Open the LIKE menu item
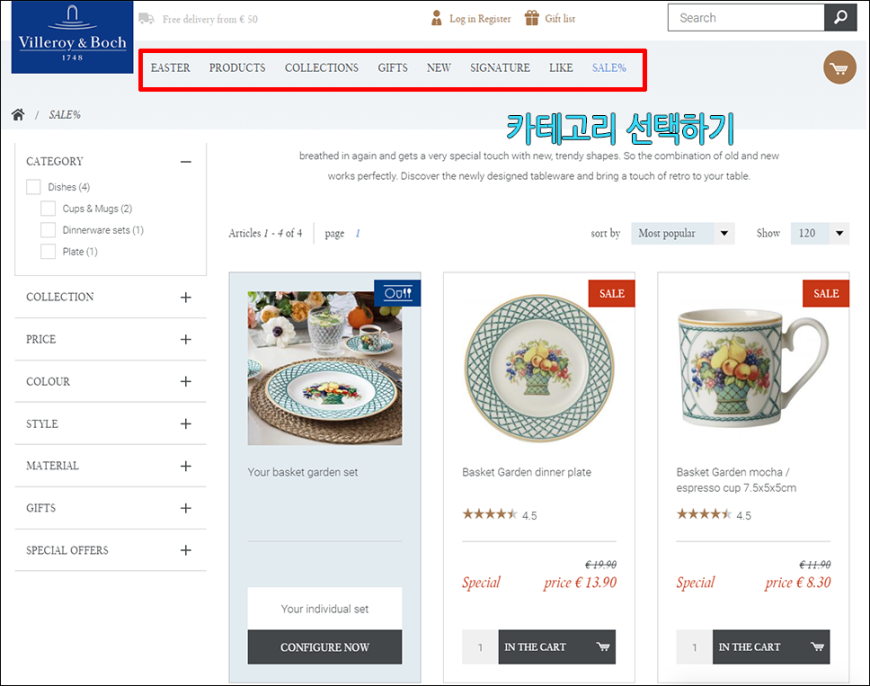Image resolution: width=870 pixels, height=686 pixels. click(x=561, y=68)
